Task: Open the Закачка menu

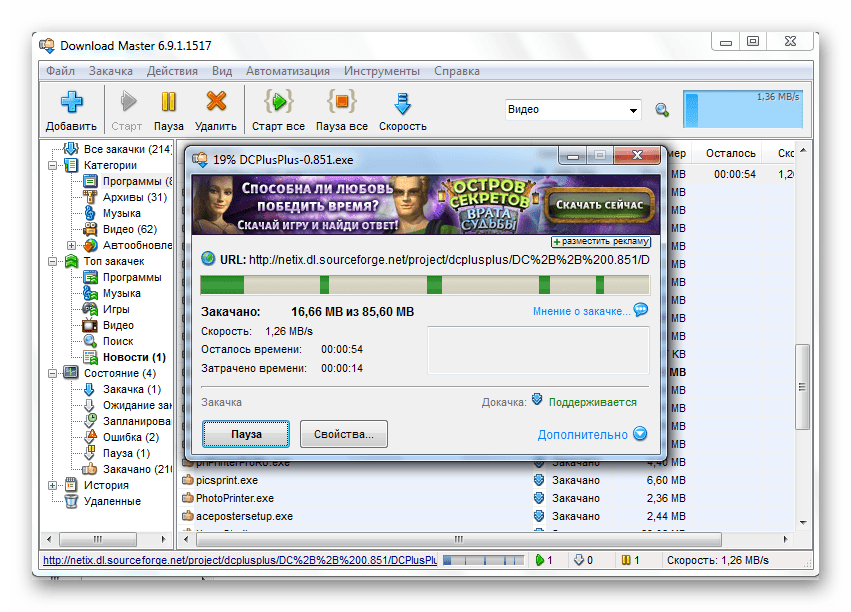Action: (x=111, y=71)
